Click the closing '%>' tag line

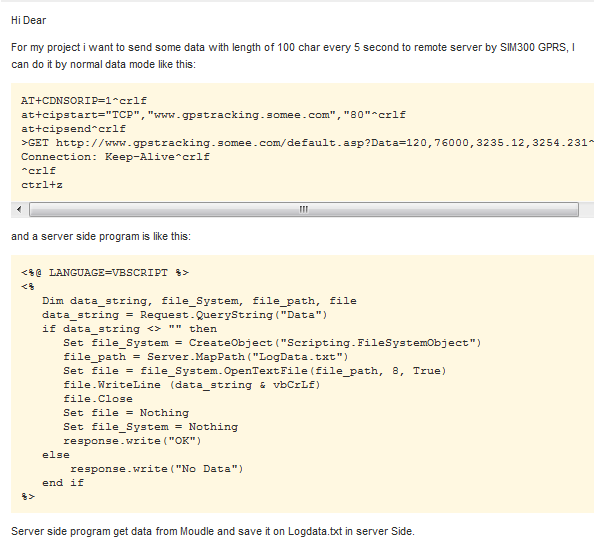(x=28, y=497)
